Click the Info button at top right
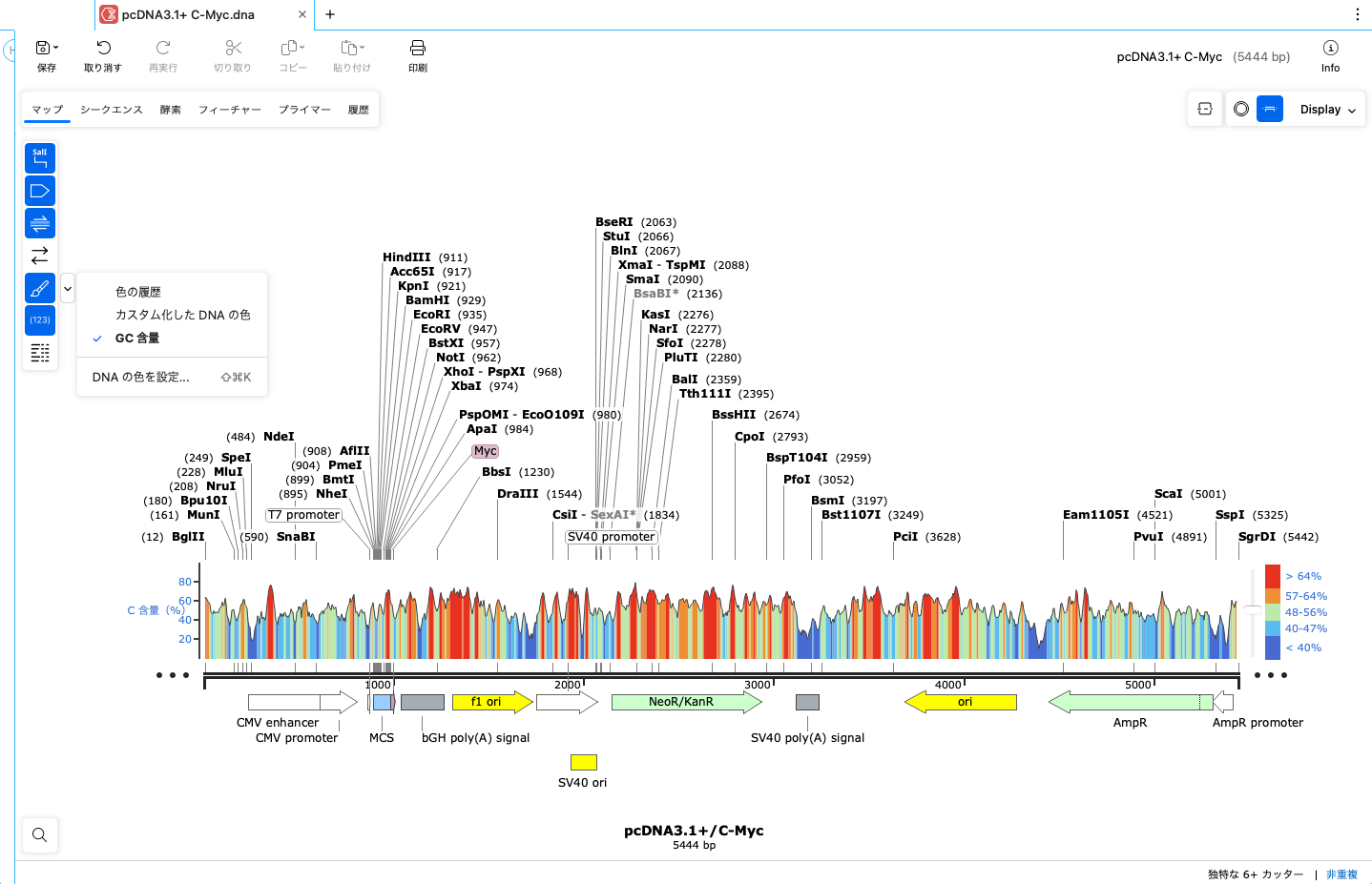Image resolution: width=1372 pixels, height=884 pixels. pyautogui.click(x=1330, y=53)
